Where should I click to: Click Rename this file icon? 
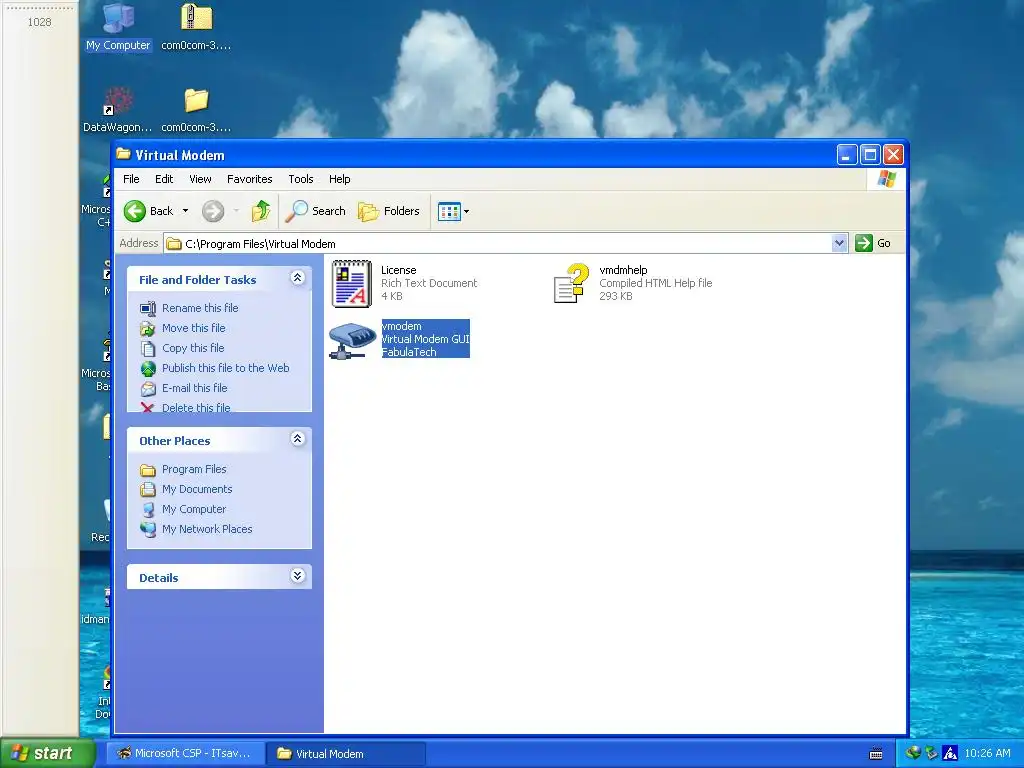coord(148,308)
